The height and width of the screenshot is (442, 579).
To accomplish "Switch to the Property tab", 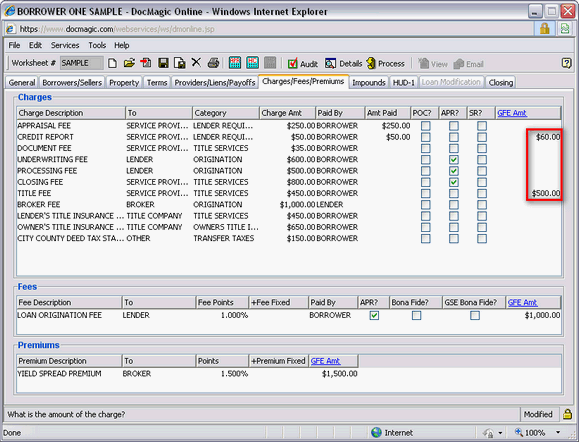I will click(124, 82).
